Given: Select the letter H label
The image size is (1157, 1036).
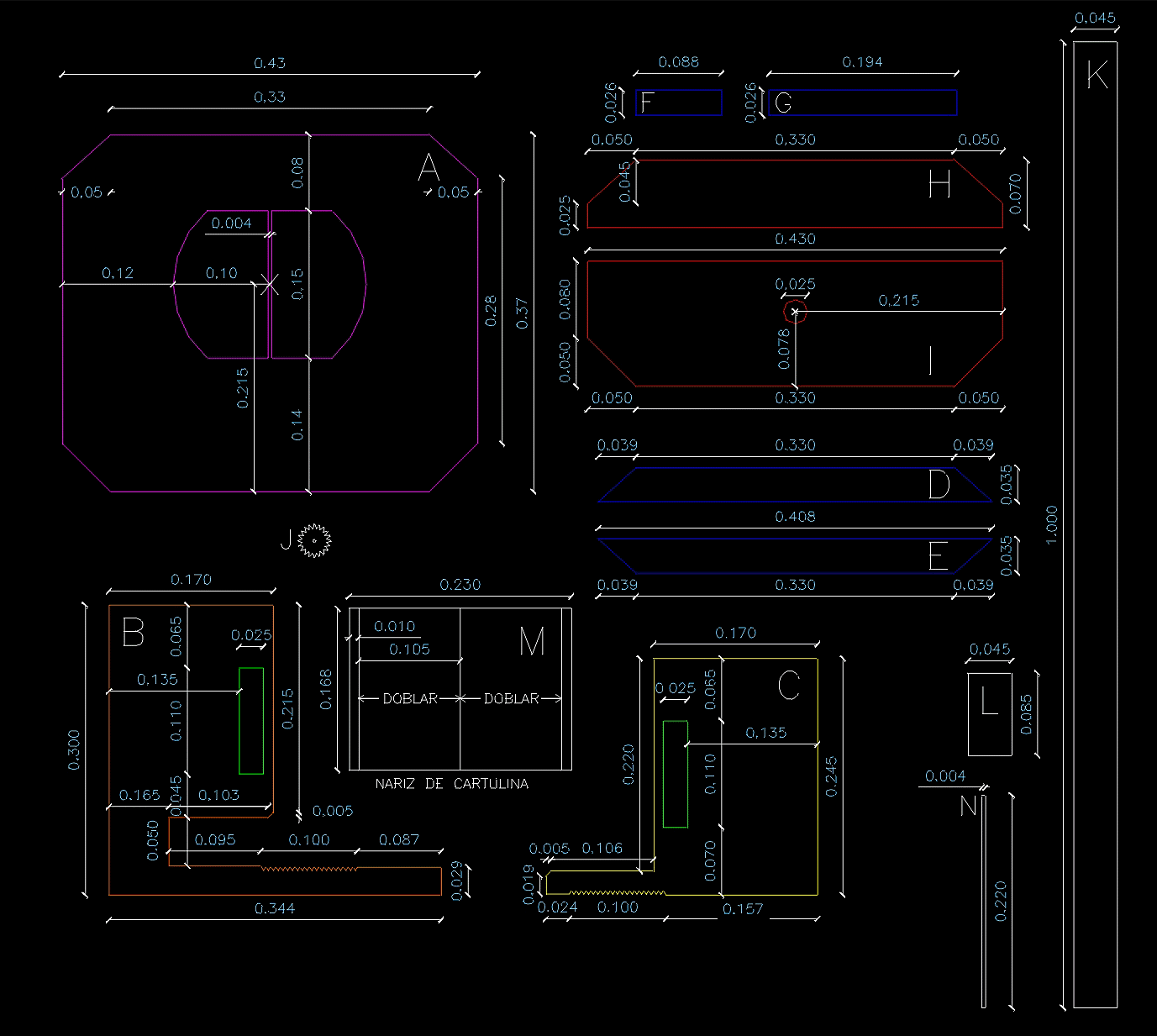Looking at the screenshot, I should click(939, 185).
